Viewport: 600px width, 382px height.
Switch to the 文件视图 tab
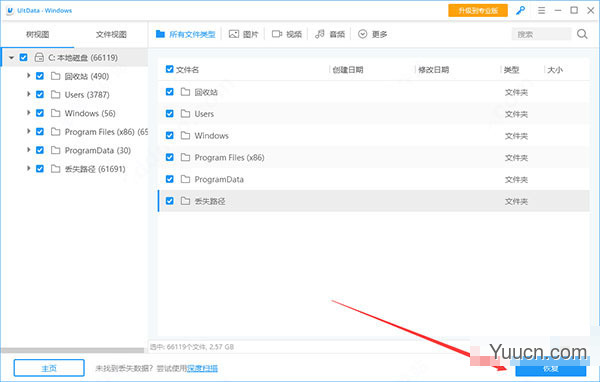click(x=111, y=34)
